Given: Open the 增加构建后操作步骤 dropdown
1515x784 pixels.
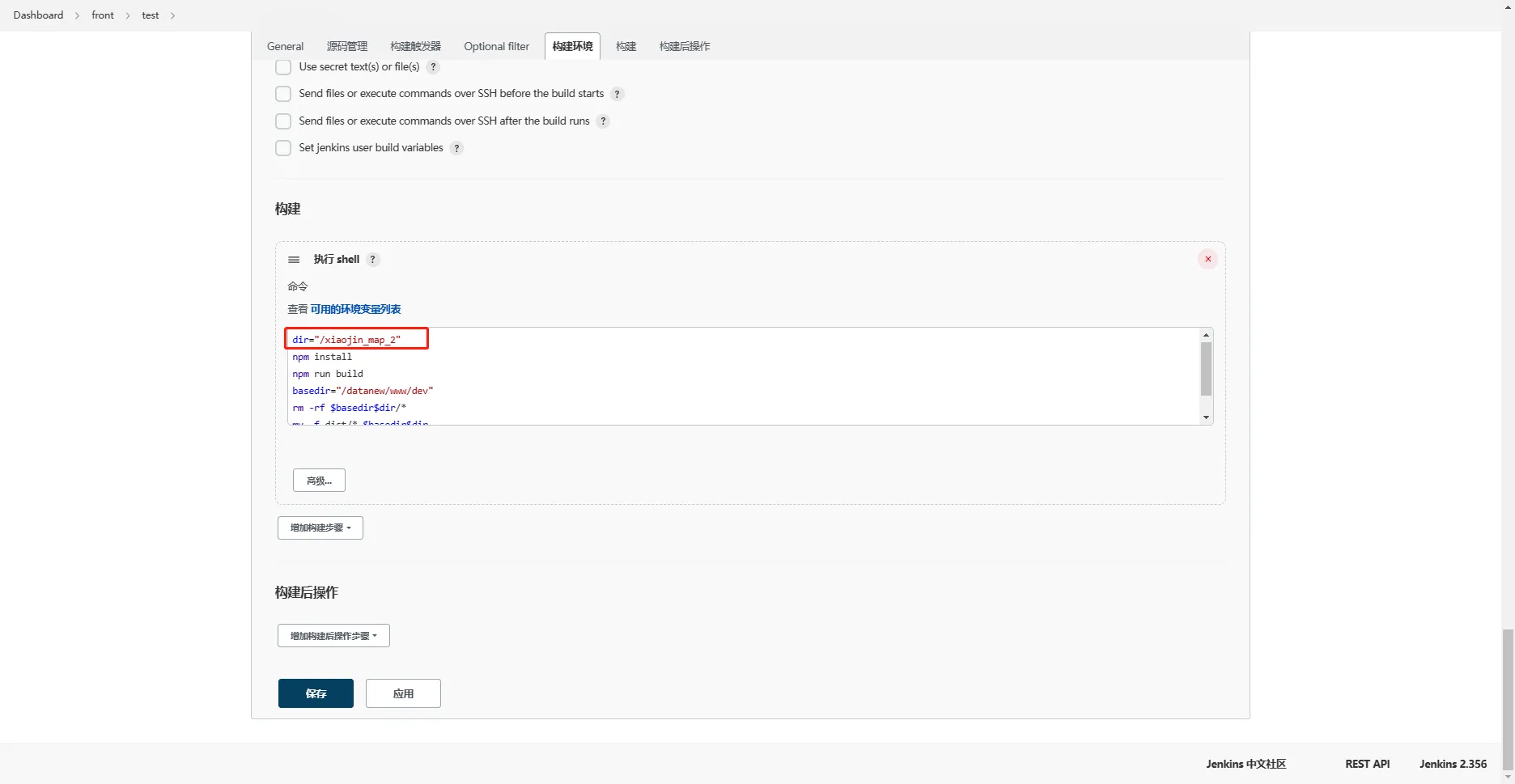Looking at the screenshot, I should point(333,636).
